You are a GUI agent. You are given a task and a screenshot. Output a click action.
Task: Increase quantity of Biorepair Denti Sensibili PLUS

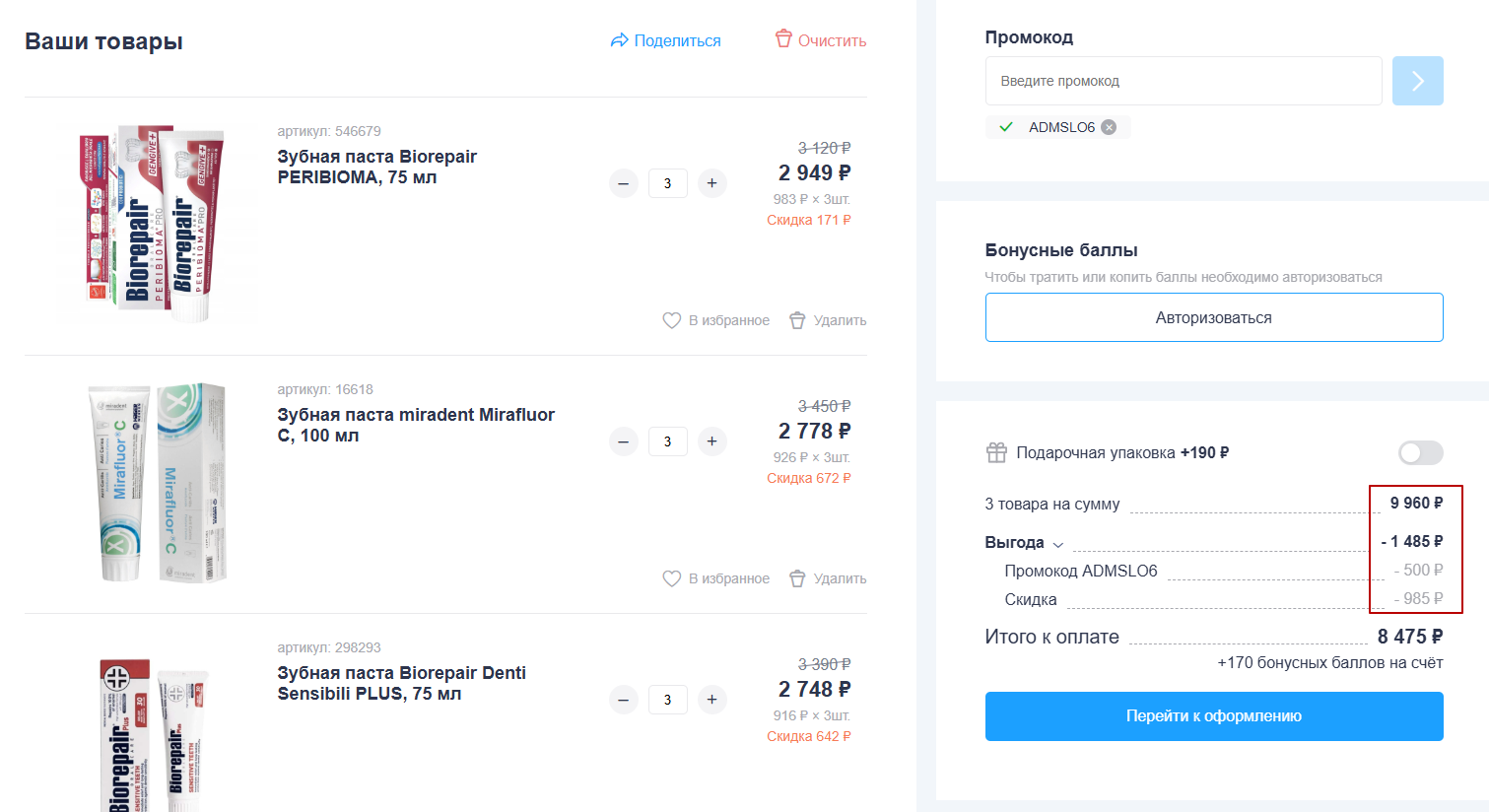[711, 700]
